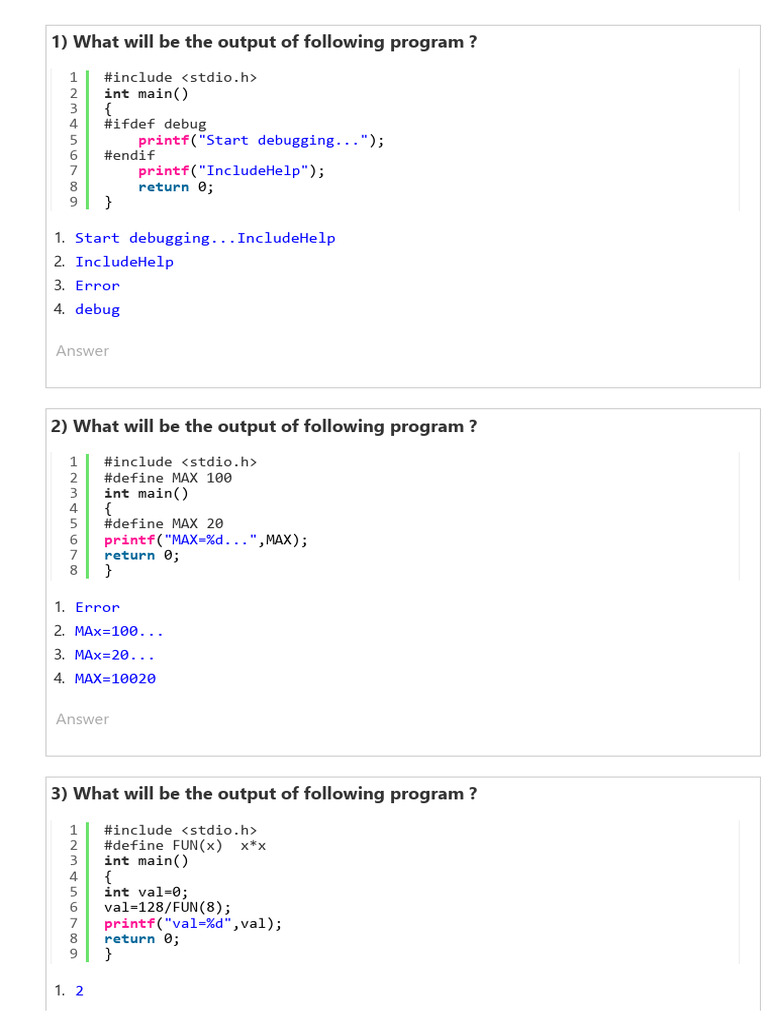Choose the "Error" option under question 2
Image resolution: width=768 pixels, height=1024 pixels.
tap(97, 607)
